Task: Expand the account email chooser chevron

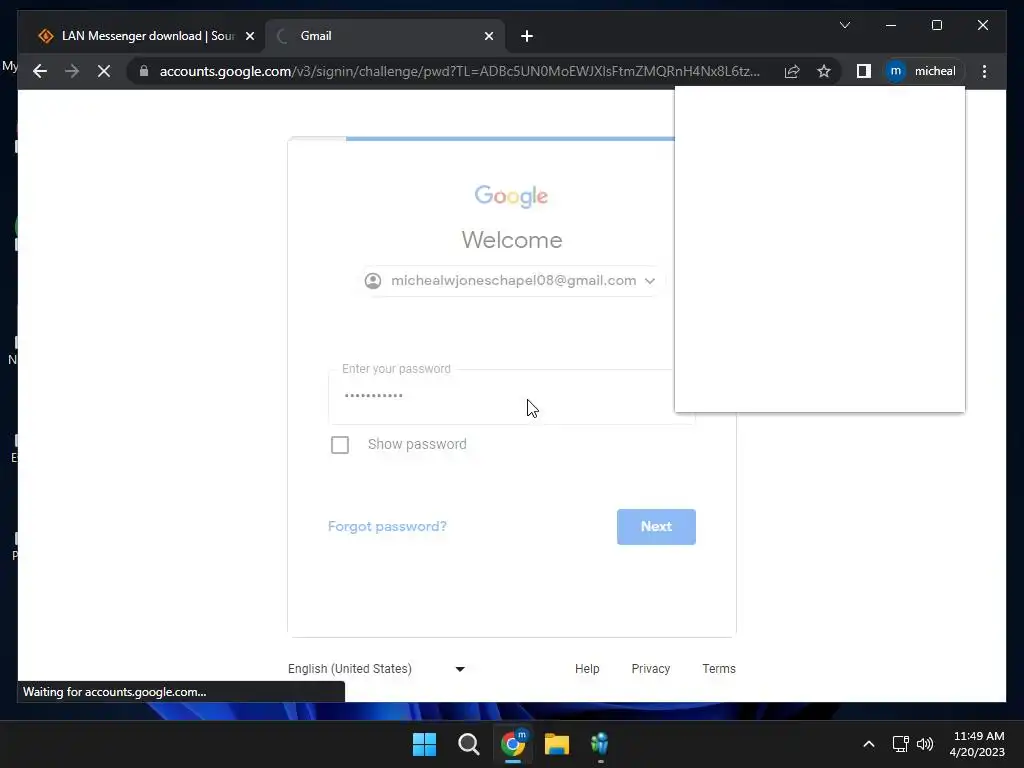Action: (650, 281)
